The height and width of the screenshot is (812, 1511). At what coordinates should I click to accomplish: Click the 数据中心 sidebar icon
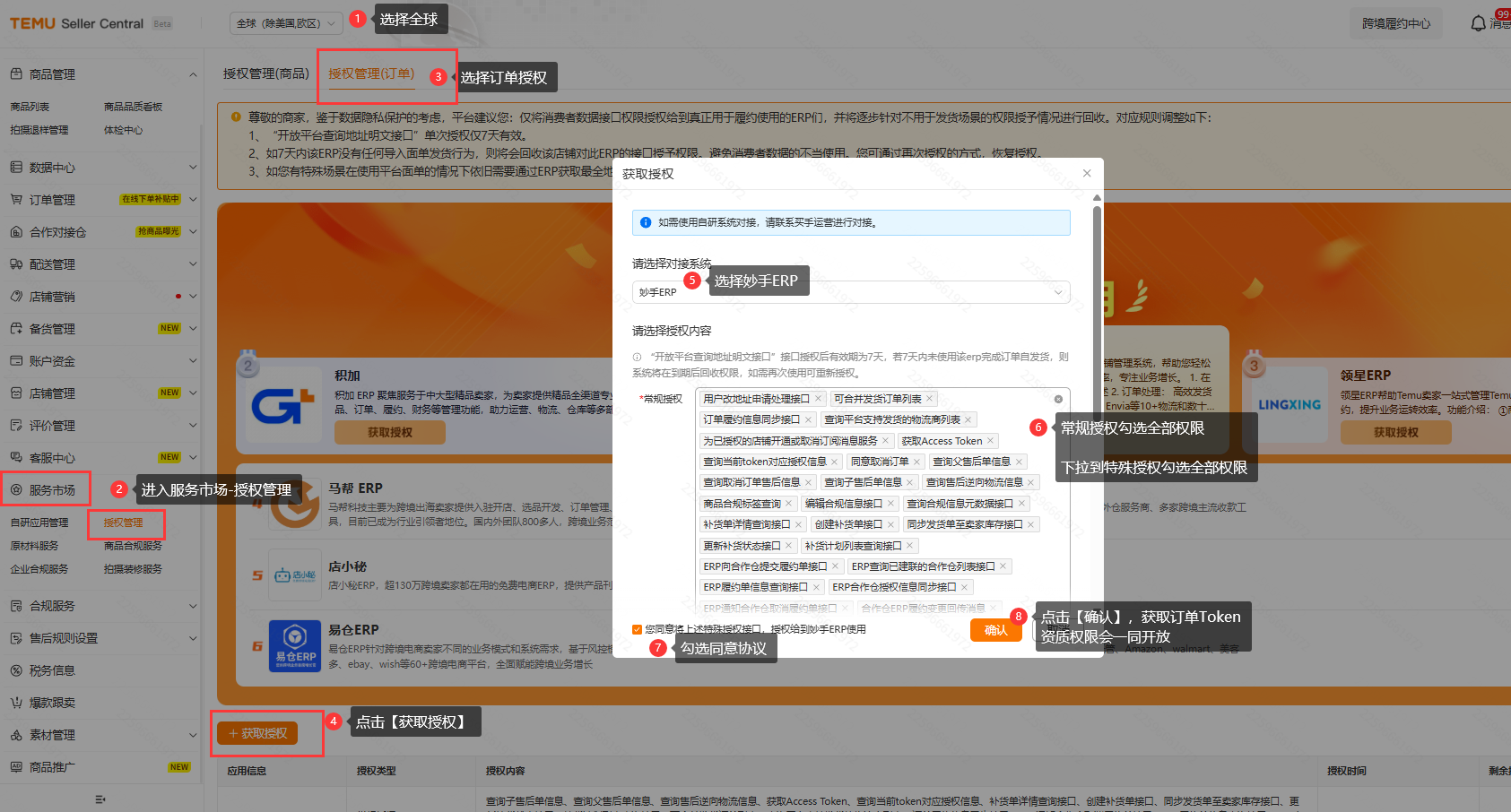(x=16, y=168)
